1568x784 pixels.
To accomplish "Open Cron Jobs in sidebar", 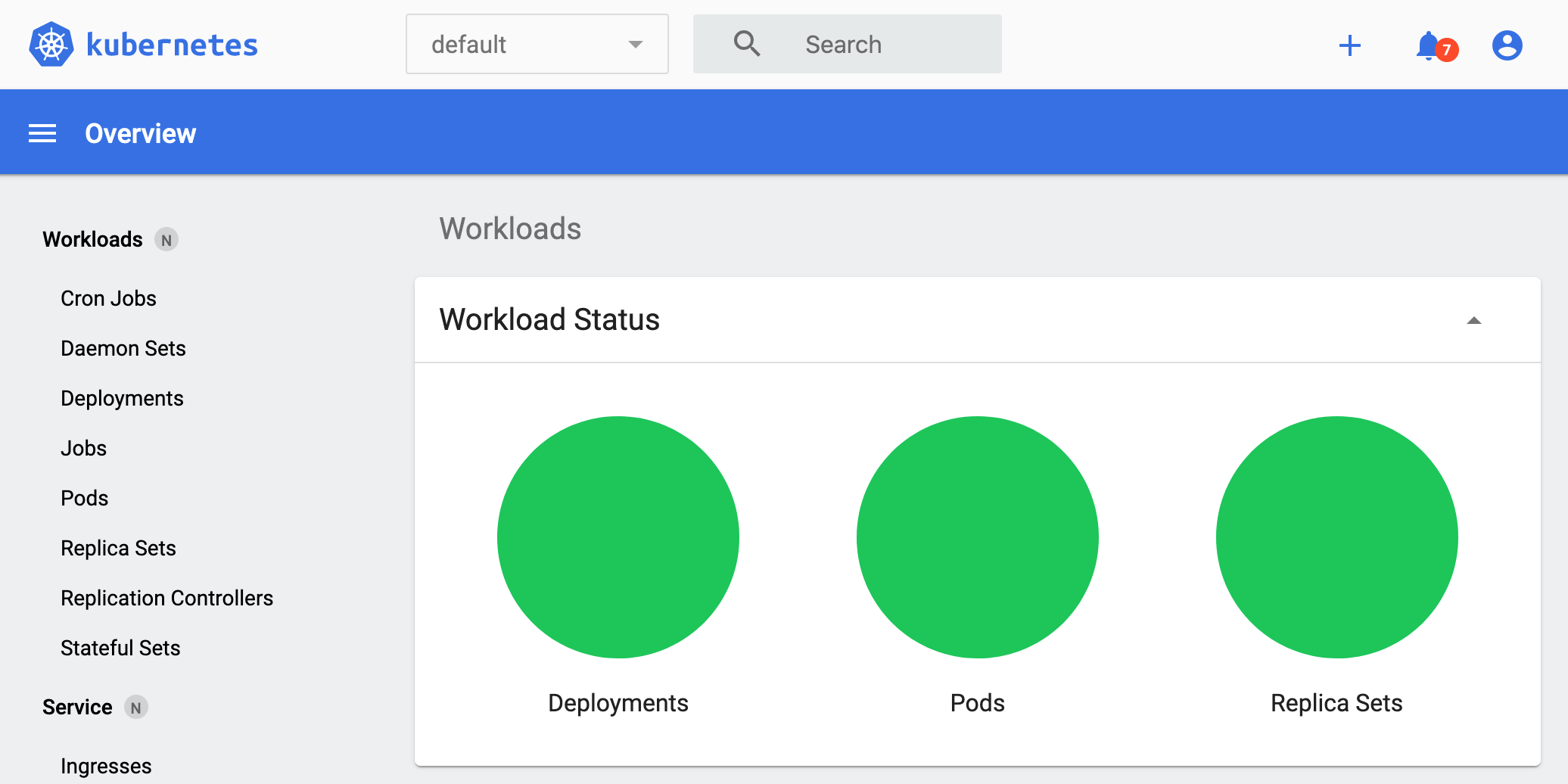I will click(x=108, y=298).
